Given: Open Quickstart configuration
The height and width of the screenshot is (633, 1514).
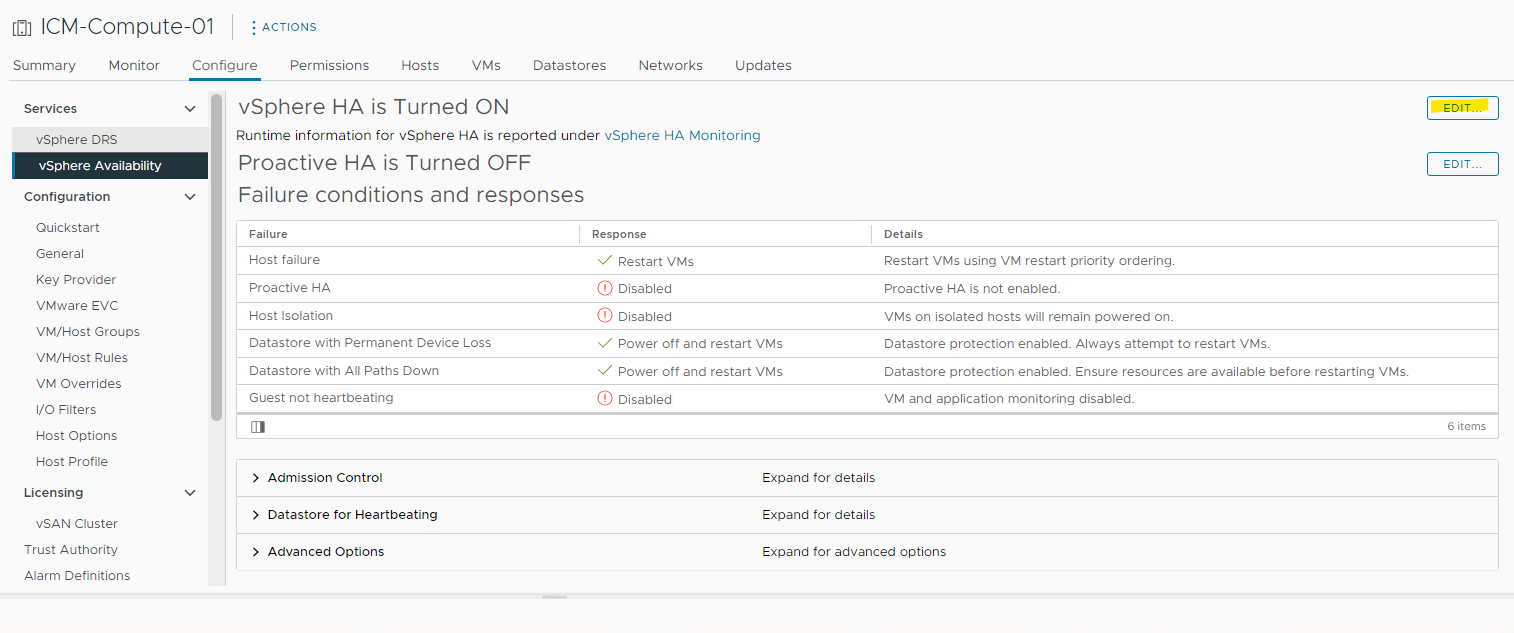Looking at the screenshot, I should pyautogui.click(x=68, y=227).
